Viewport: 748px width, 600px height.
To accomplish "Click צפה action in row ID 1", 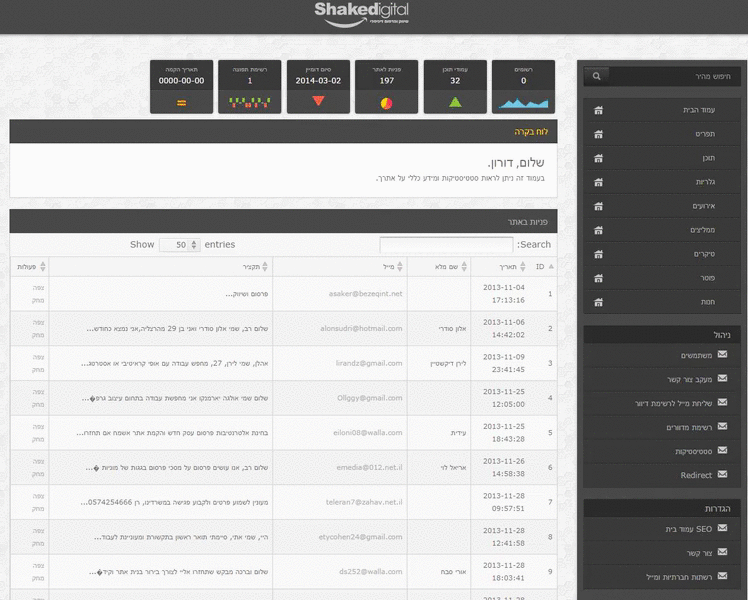I will (38, 288).
